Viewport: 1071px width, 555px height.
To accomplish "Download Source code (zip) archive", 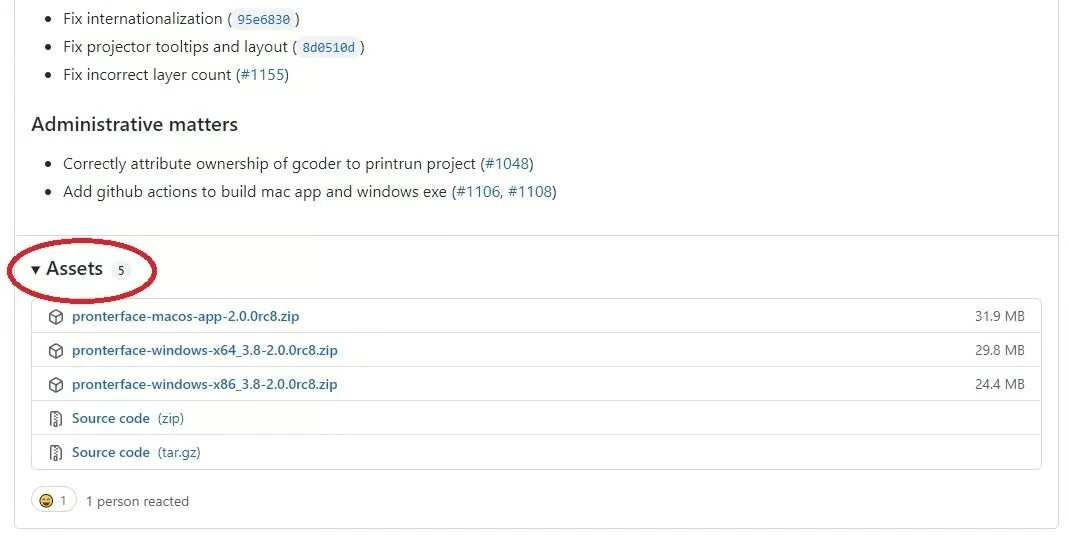I will coord(111,419).
